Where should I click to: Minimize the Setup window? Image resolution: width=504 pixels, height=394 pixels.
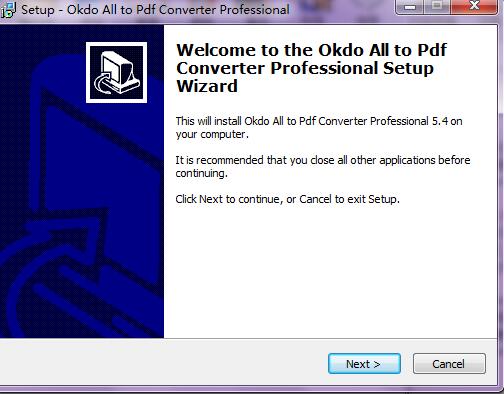click(x=410, y=7)
